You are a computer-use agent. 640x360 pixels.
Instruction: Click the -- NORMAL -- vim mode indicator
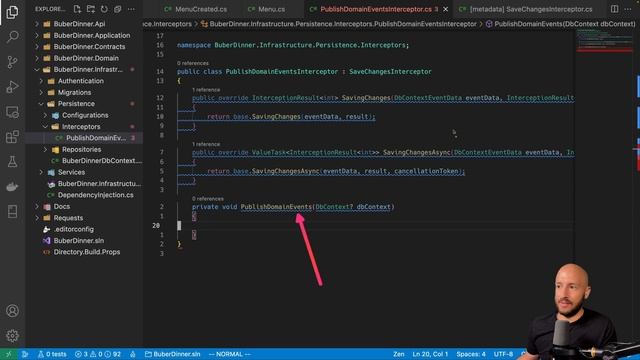(229, 354)
